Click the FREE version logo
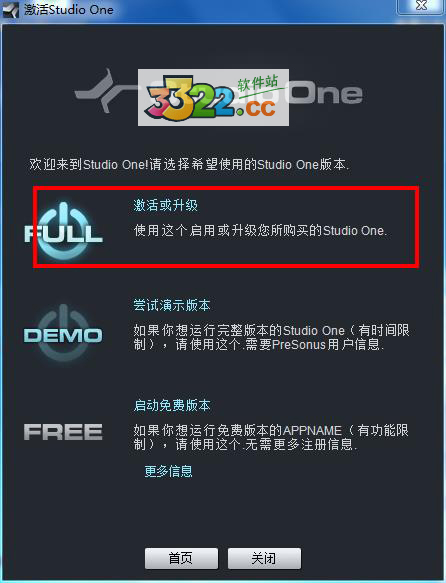This screenshot has height=583, width=446. click(63, 432)
